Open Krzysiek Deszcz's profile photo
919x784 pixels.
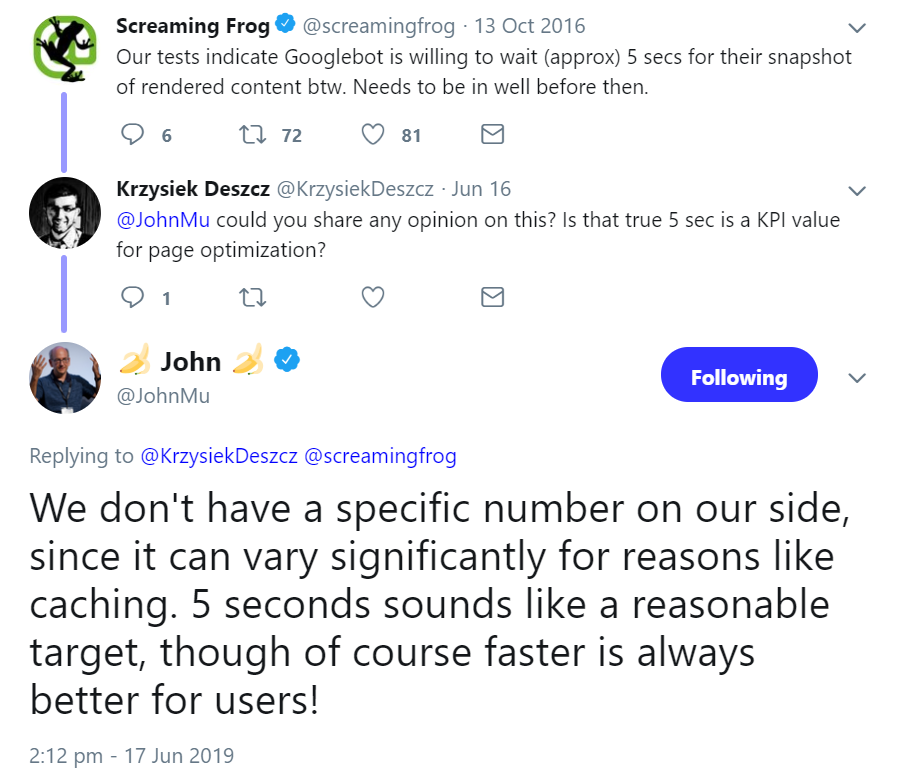[x=65, y=211]
